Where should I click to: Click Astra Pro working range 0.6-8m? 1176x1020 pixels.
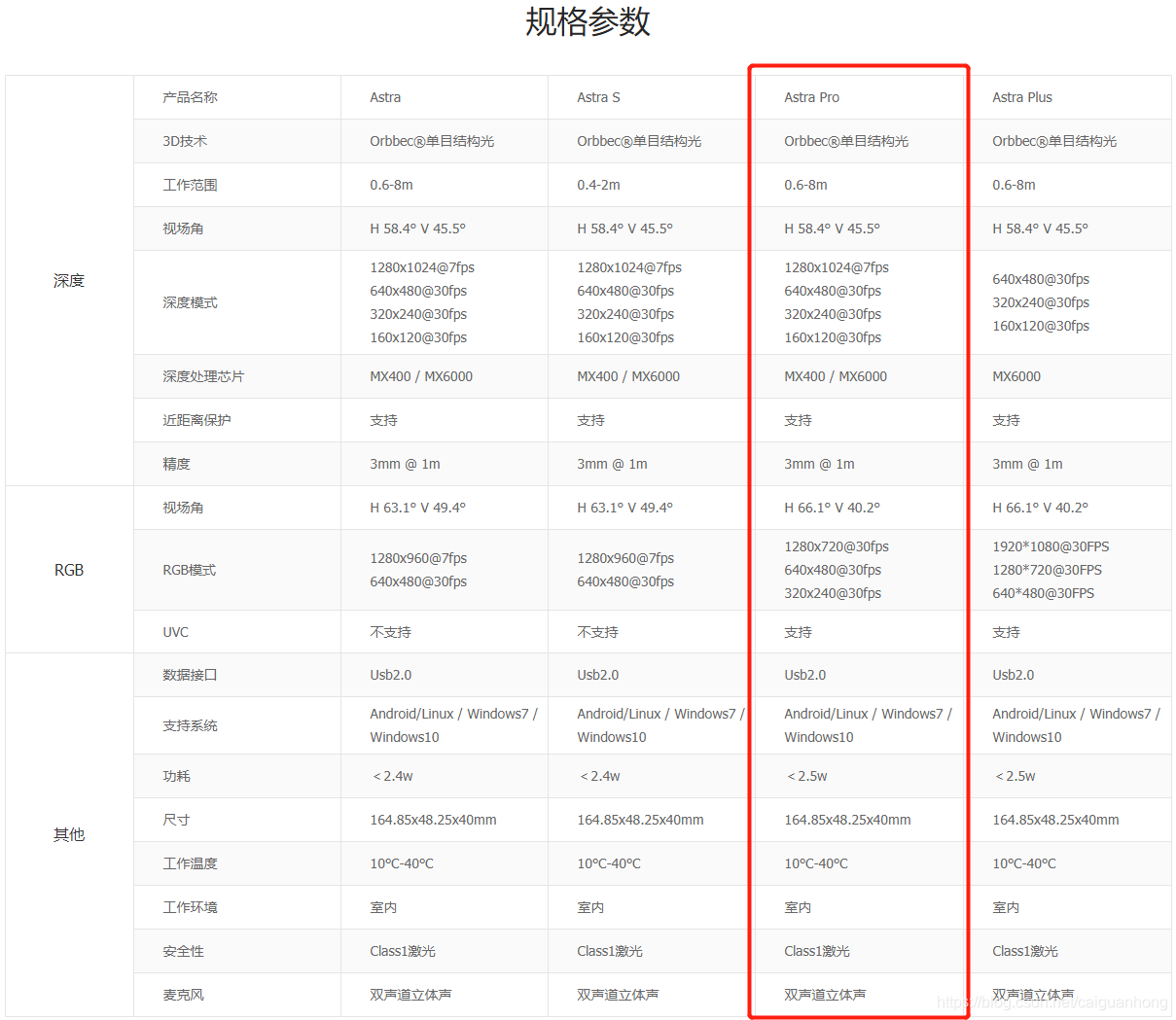pyautogui.click(x=805, y=185)
